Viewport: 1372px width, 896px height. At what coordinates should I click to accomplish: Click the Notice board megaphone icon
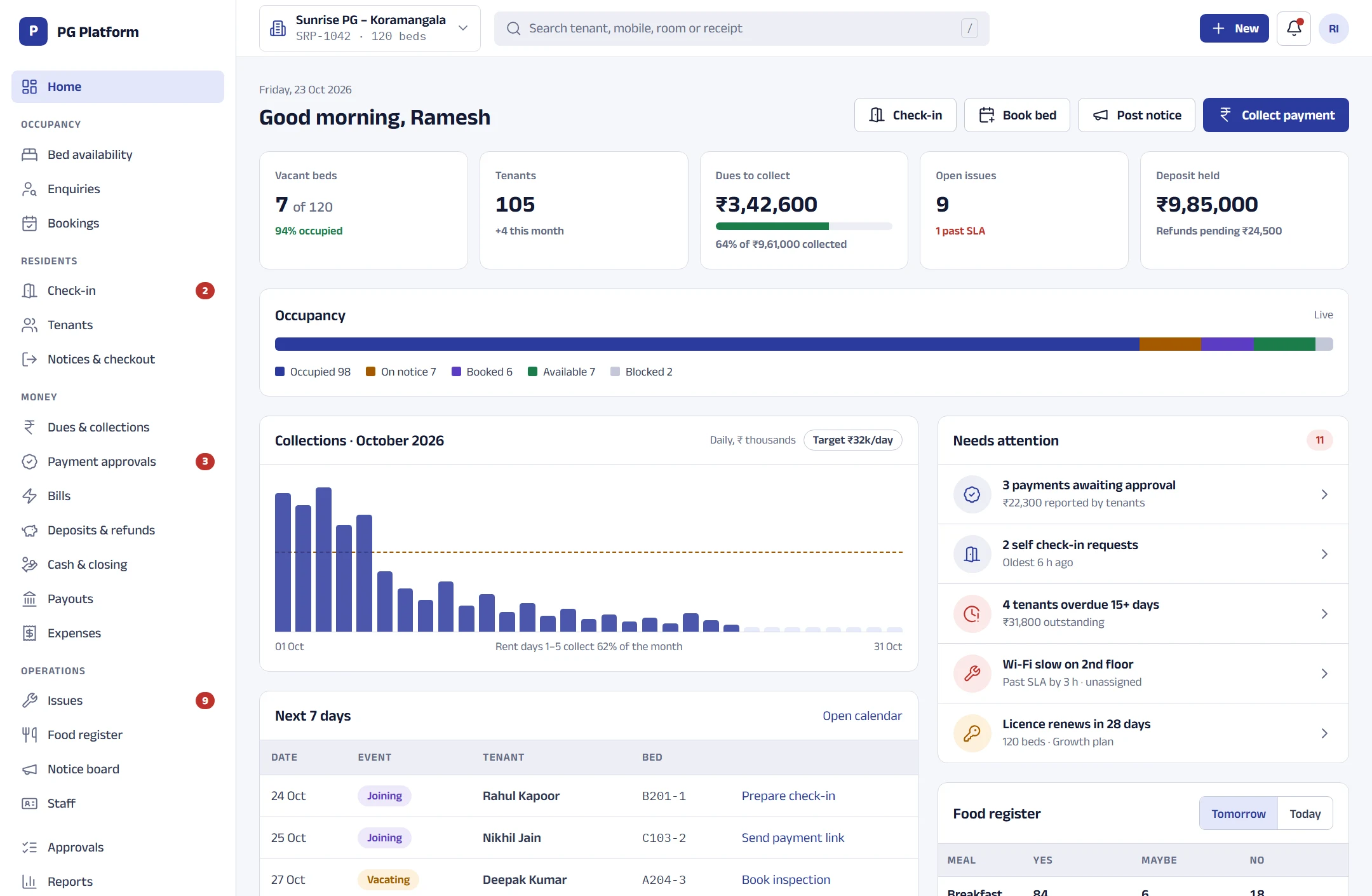point(29,769)
